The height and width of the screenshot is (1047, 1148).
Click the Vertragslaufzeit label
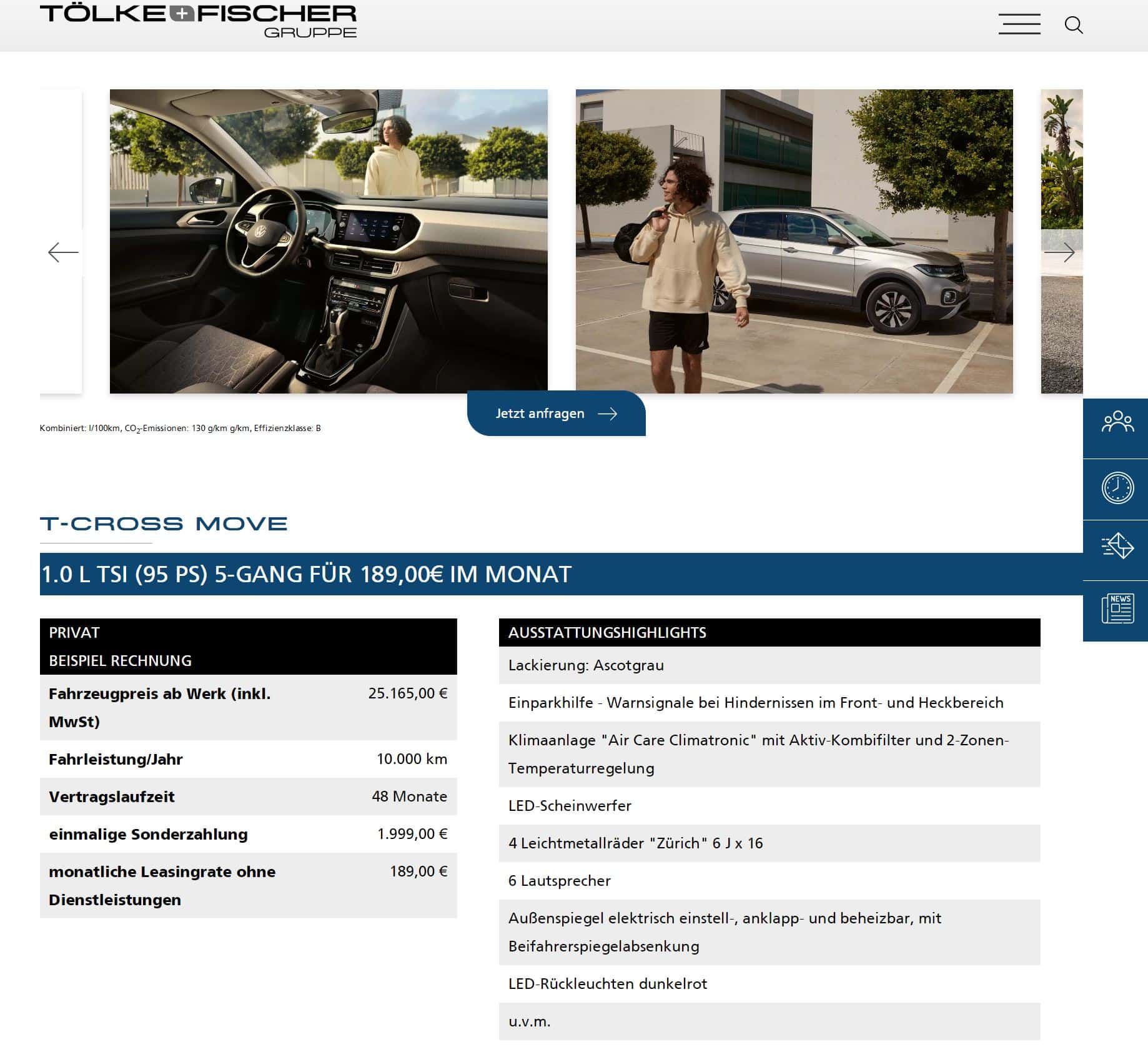click(x=112, y=796)
